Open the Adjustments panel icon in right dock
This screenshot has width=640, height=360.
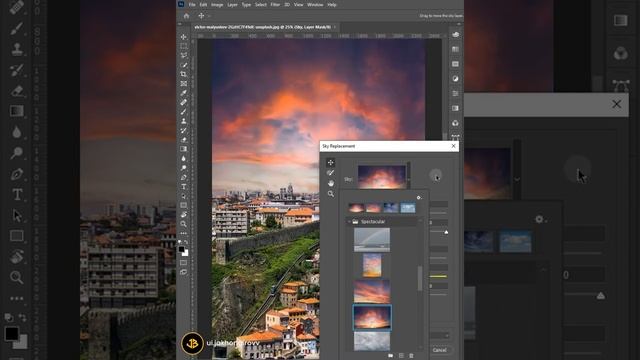click(x=456, y=79)
